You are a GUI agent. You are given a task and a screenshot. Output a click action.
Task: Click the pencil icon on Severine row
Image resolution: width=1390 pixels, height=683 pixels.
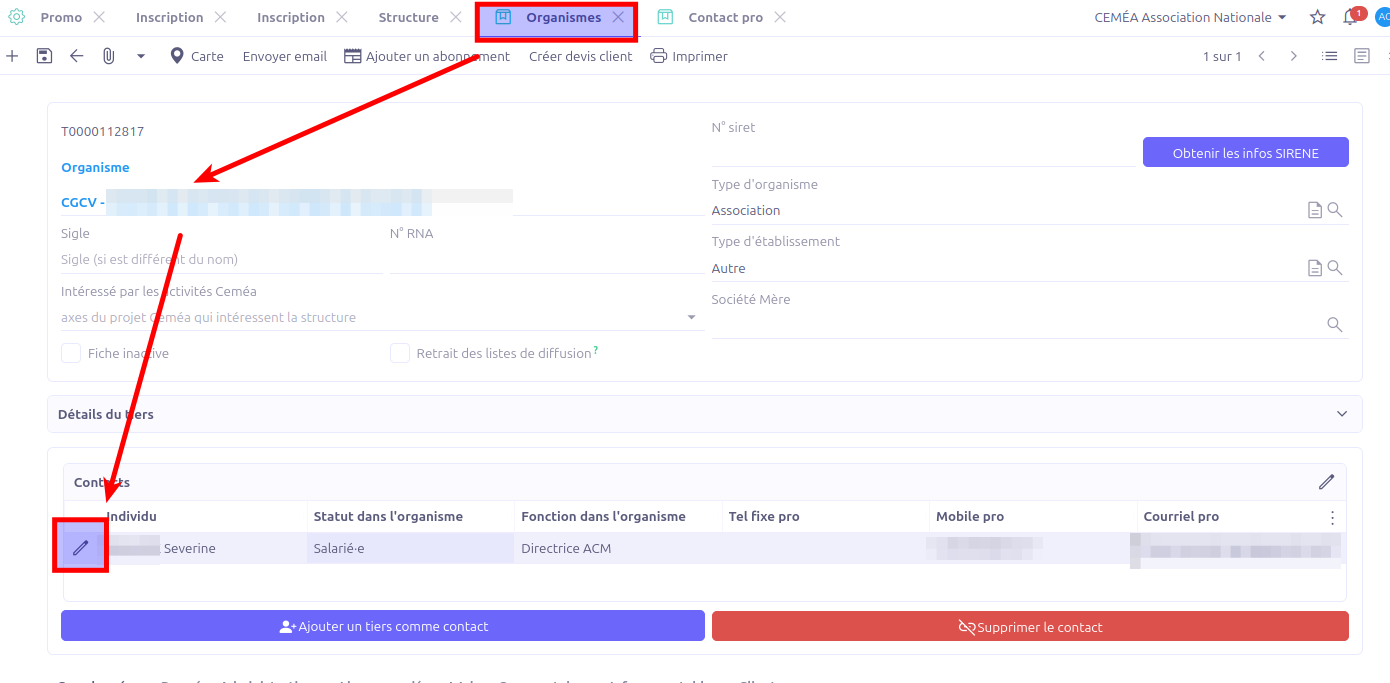pos(80,547)
